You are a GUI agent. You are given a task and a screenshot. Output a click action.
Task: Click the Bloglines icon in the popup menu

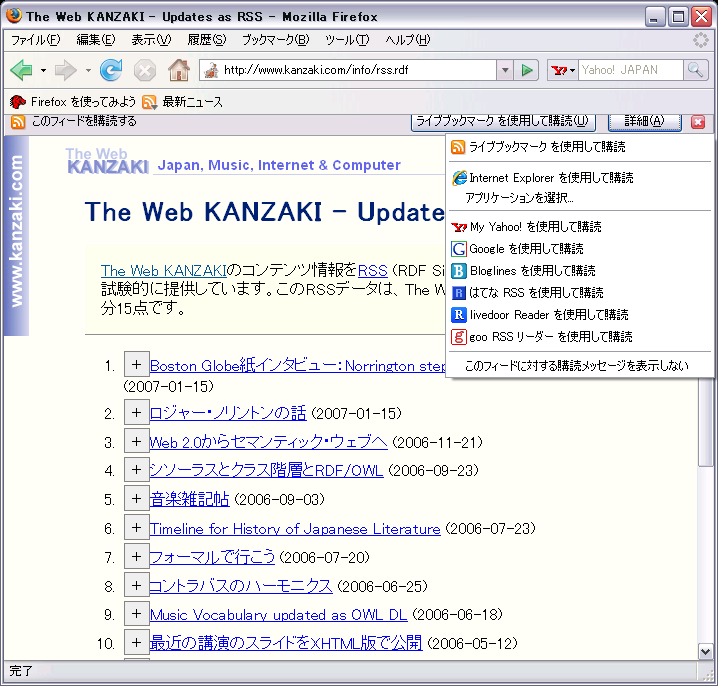pyautogui.click(x=459, y=271)
